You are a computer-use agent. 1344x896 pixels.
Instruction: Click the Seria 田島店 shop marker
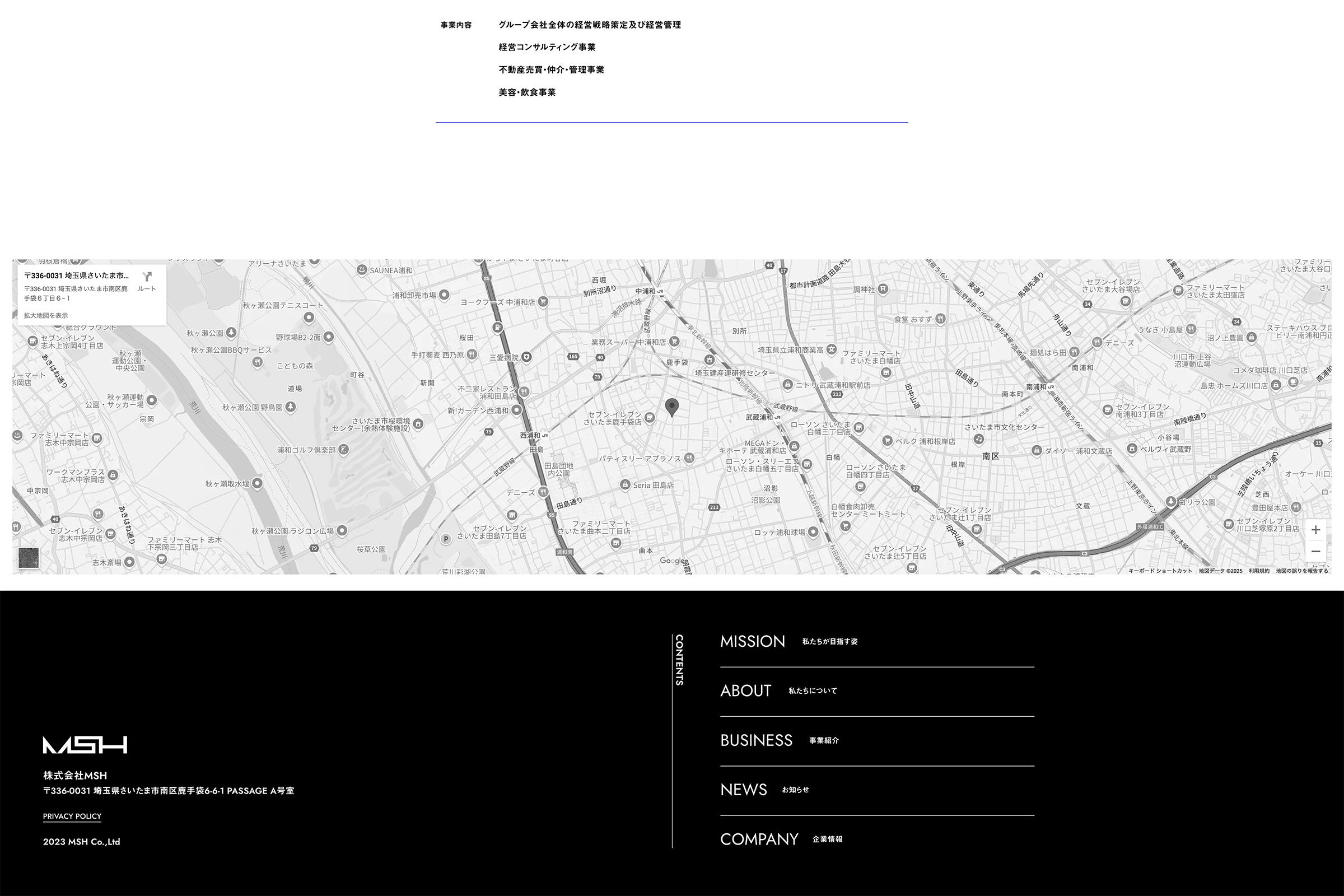(x=625, y=484)
